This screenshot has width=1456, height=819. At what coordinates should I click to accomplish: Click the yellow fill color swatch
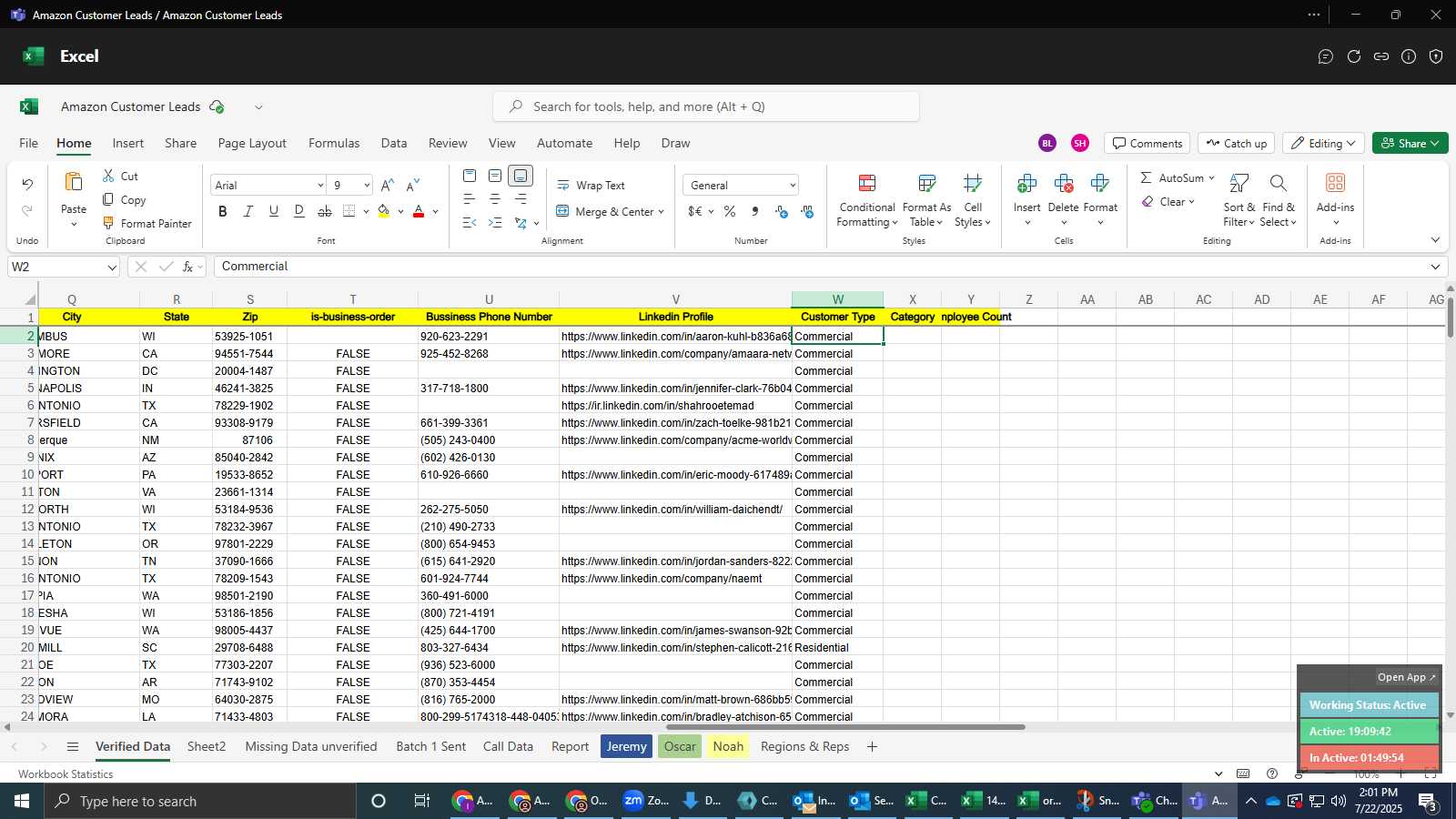click(384, 211)
